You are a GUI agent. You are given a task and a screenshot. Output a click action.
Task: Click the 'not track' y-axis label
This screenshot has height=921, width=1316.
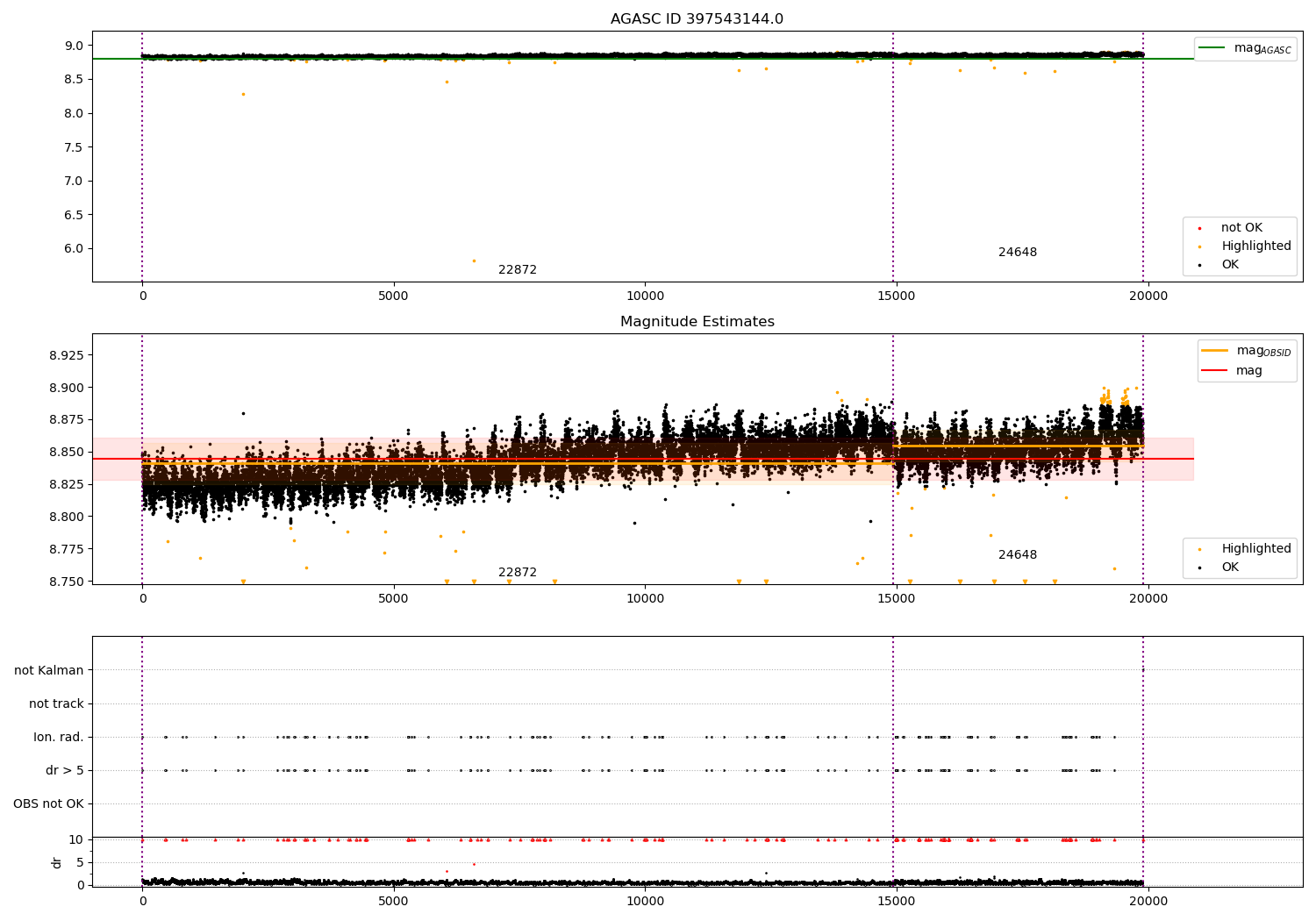[56, 704]
